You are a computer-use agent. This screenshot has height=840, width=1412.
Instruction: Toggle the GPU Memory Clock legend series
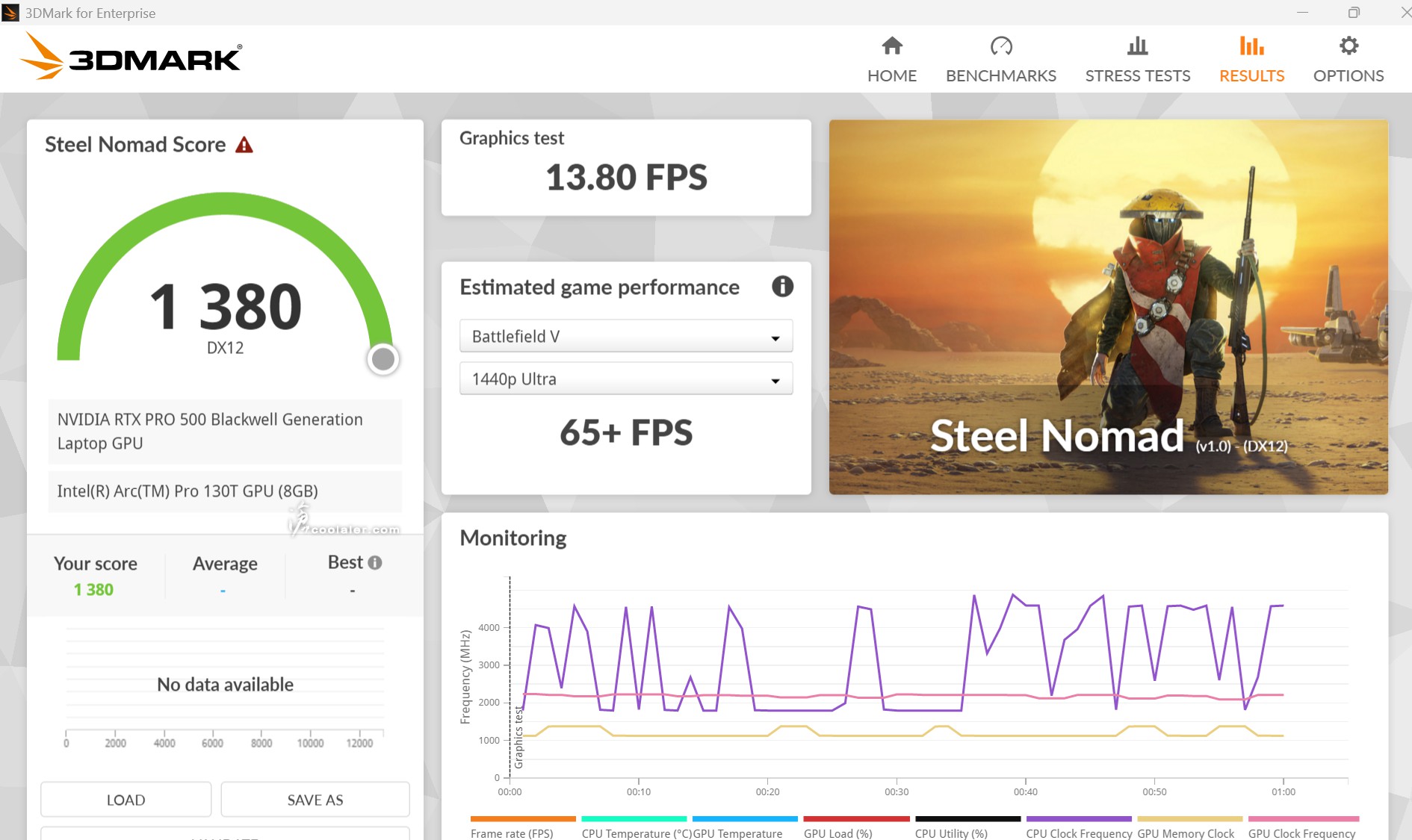pos(1186,833)
